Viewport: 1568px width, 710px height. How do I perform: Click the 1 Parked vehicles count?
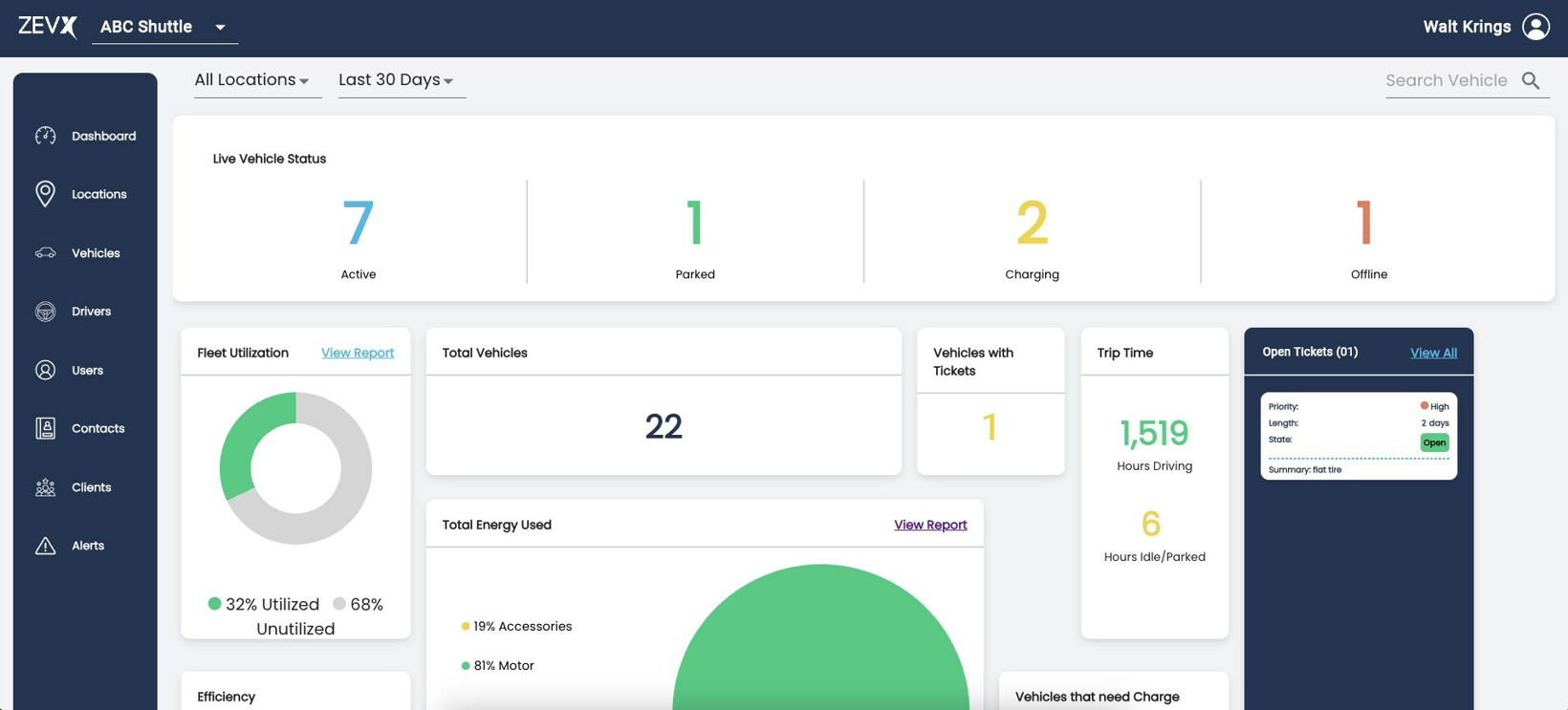coord(695,223)
